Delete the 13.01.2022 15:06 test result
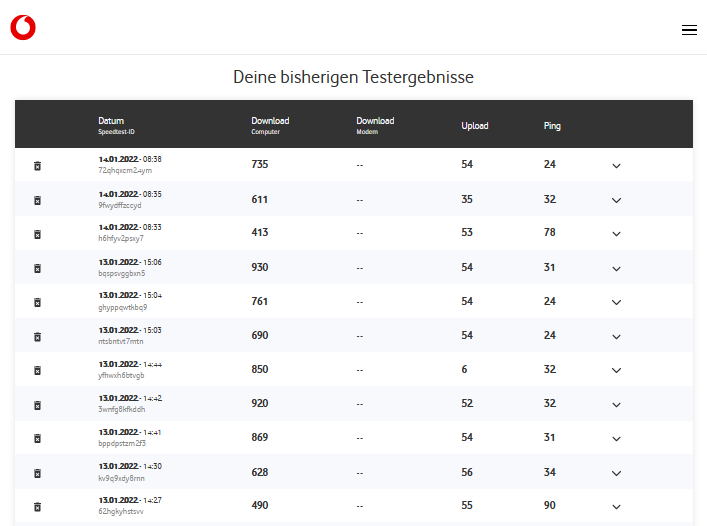707x526 pixels. pos(37,268)
